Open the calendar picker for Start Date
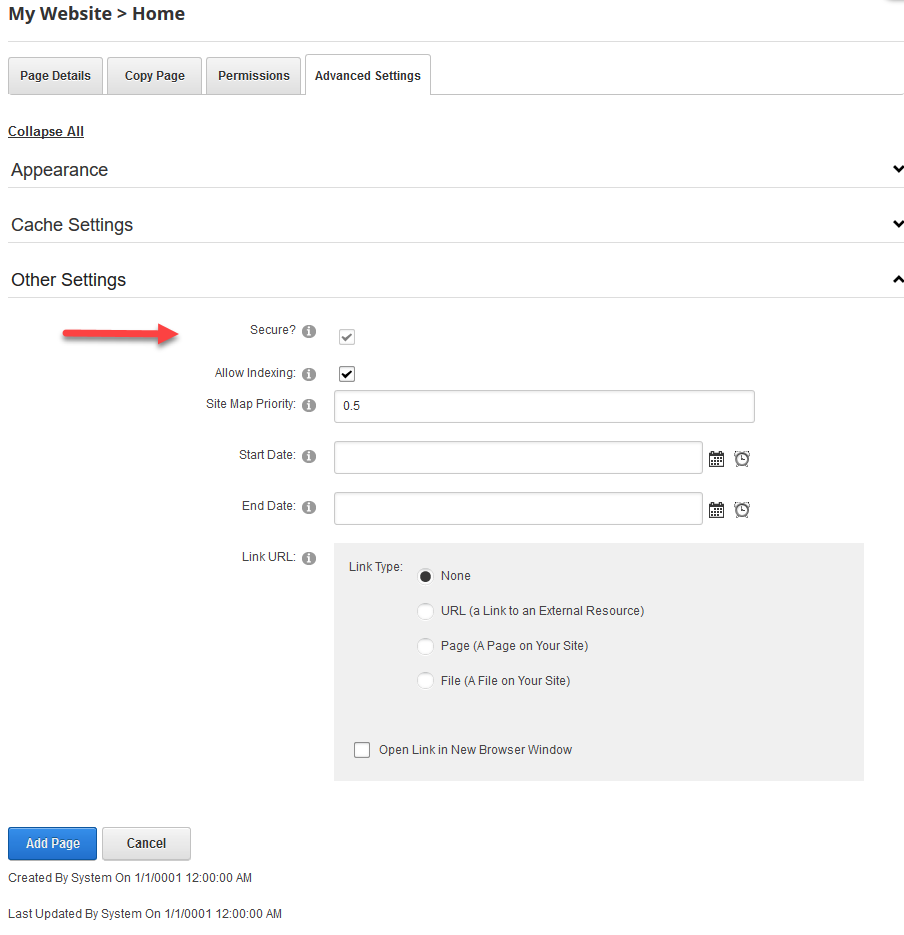904x935 pixels. [716, 458]
